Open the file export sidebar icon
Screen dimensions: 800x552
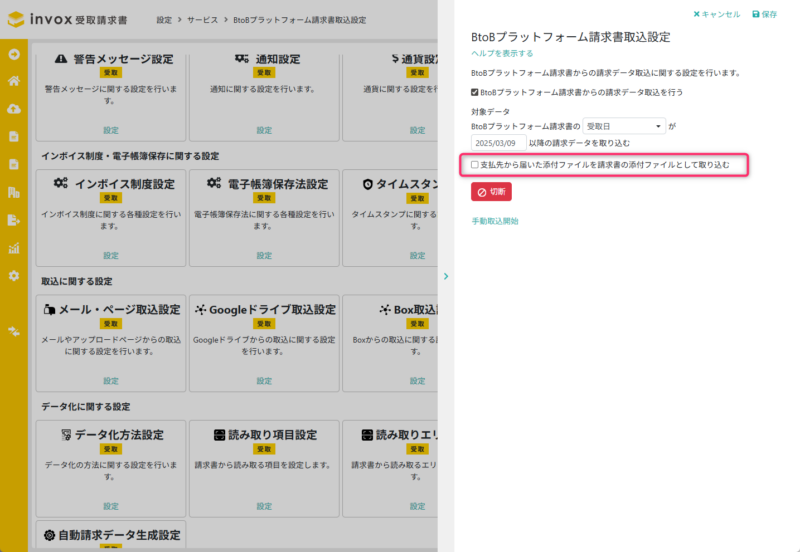(x=14, y=220)
